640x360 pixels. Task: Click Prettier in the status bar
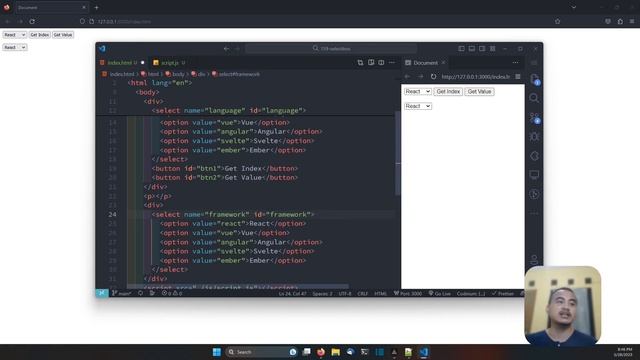click(x=502, y=293)
